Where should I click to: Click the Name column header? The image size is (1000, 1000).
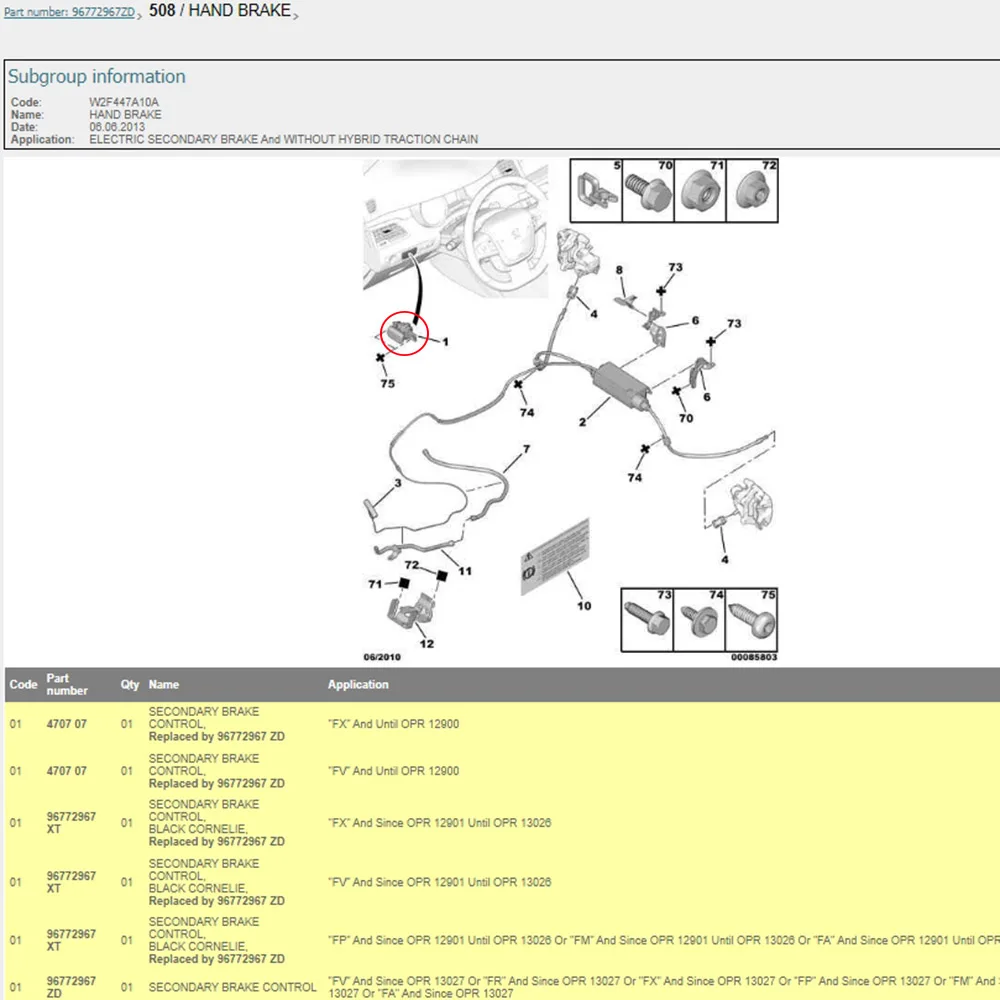(x=164, y=684)
